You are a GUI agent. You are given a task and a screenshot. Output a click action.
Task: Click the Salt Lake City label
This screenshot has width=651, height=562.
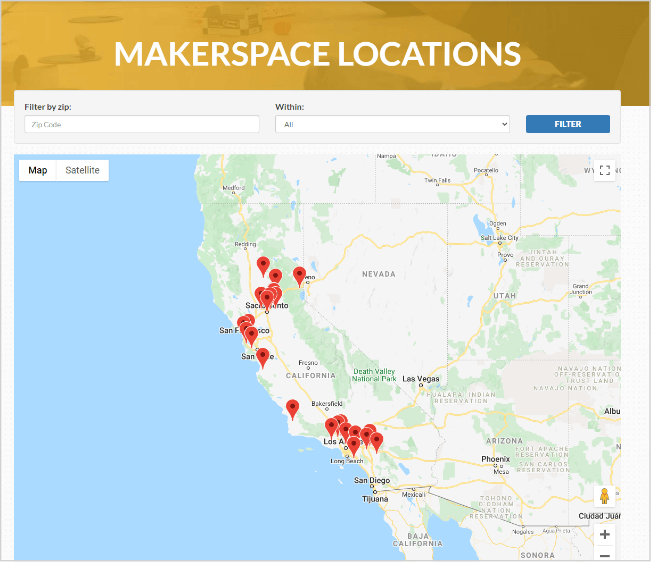pos(499,237)
